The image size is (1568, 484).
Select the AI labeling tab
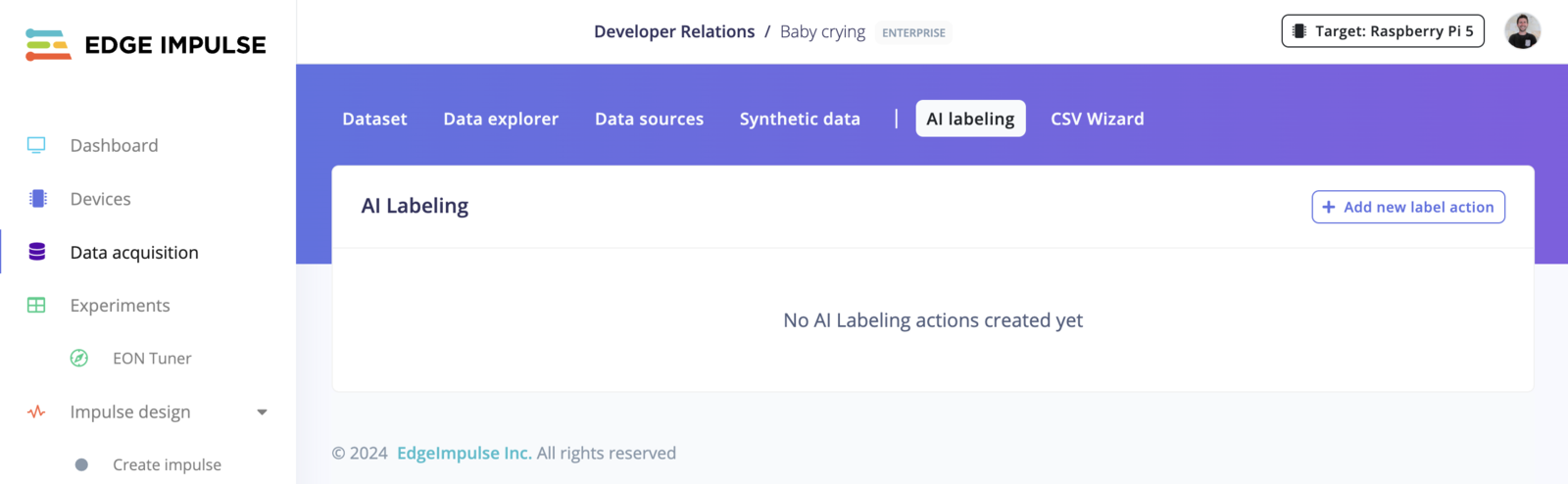tap(970, 119)
